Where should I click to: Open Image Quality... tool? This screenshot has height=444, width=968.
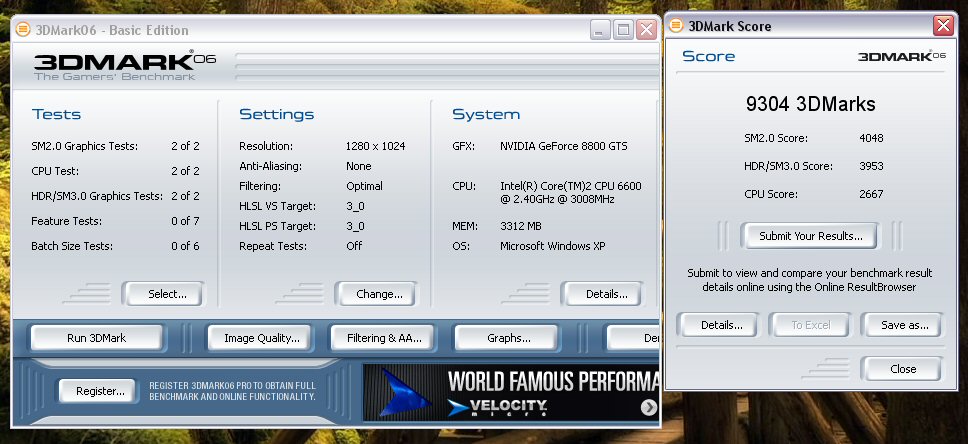coord(262,338)
